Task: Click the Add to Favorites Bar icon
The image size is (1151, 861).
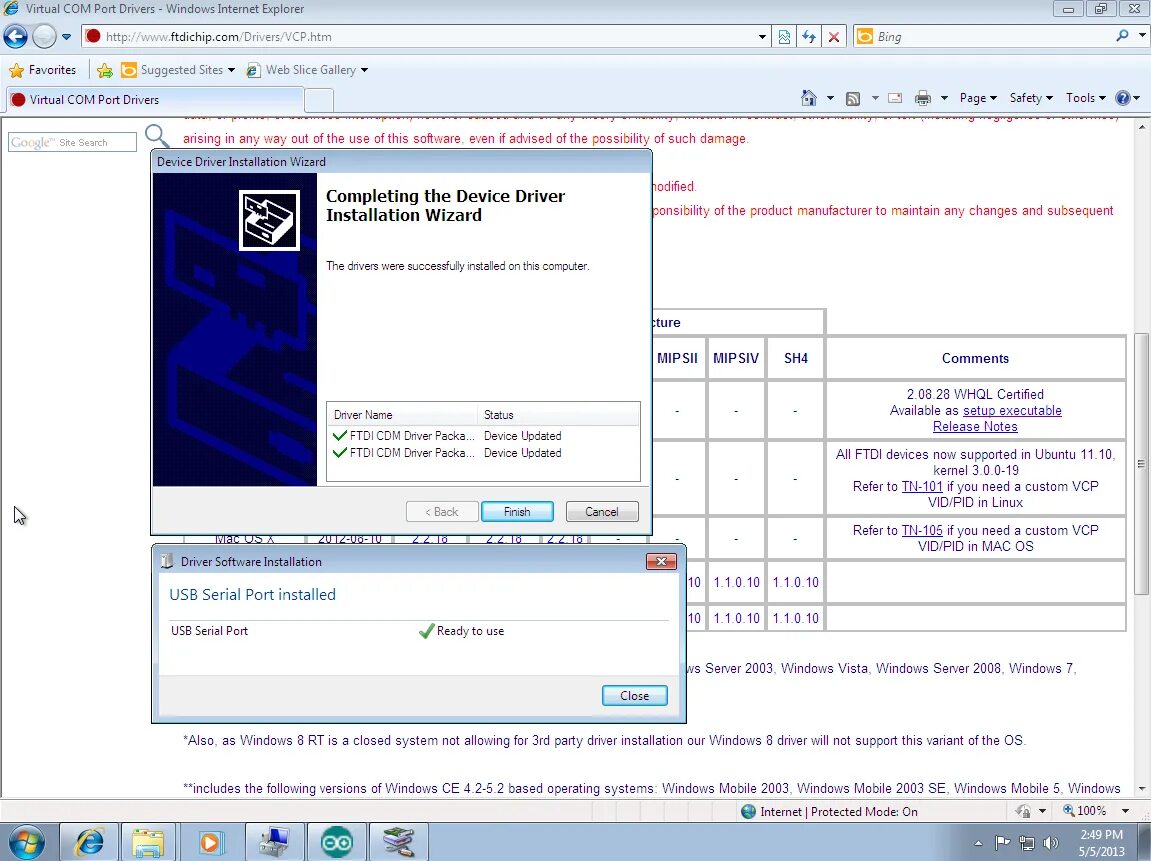Action: 105,70
